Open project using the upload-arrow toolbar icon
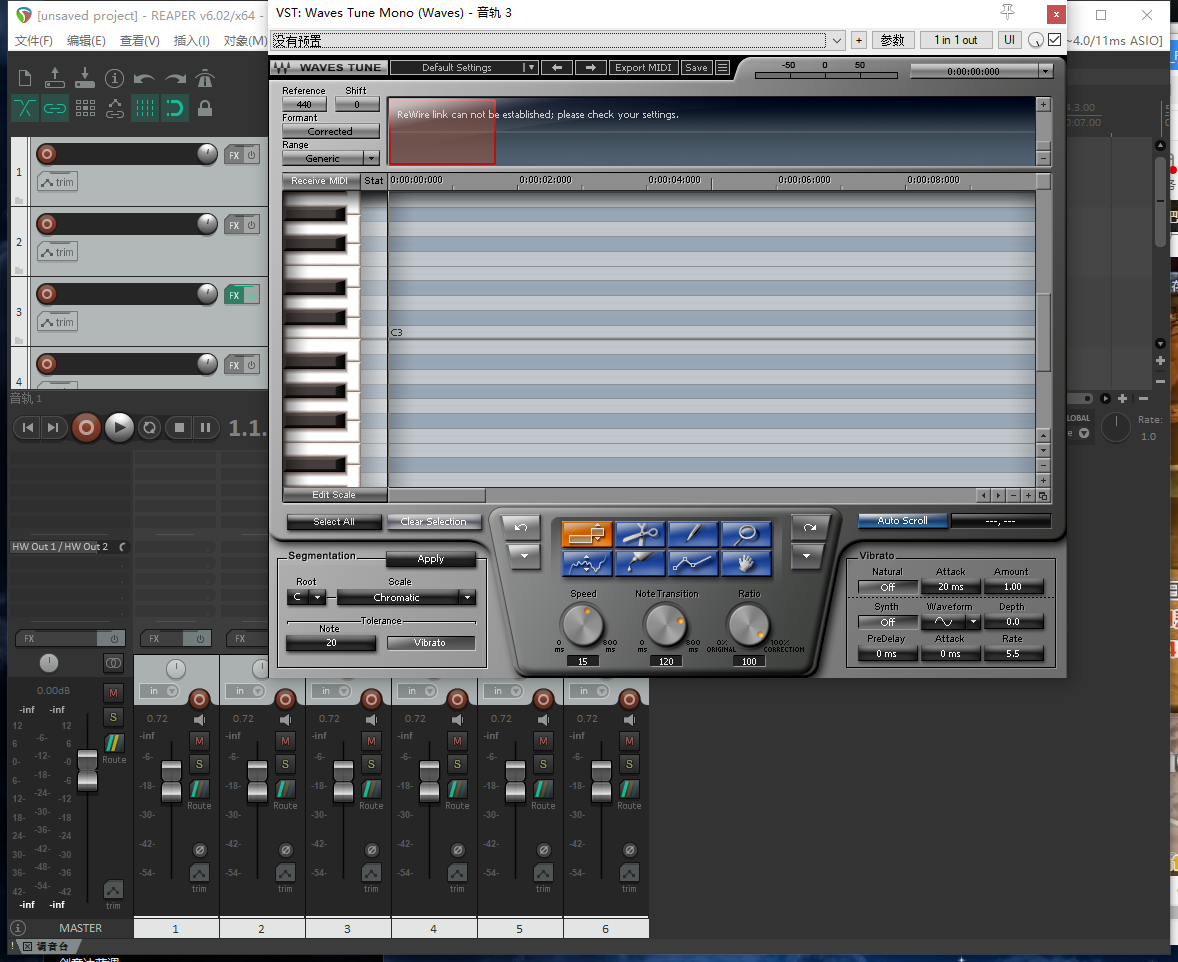 (x=55, y=78)
